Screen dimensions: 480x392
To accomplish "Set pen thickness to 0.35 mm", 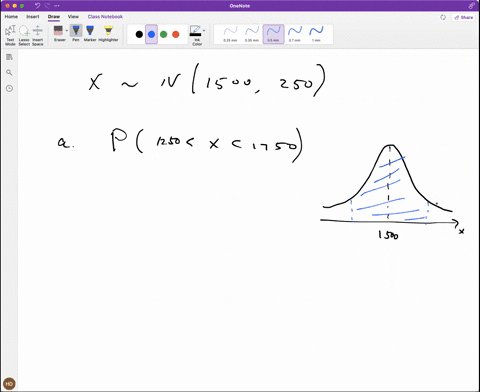I will coord(252,34).
